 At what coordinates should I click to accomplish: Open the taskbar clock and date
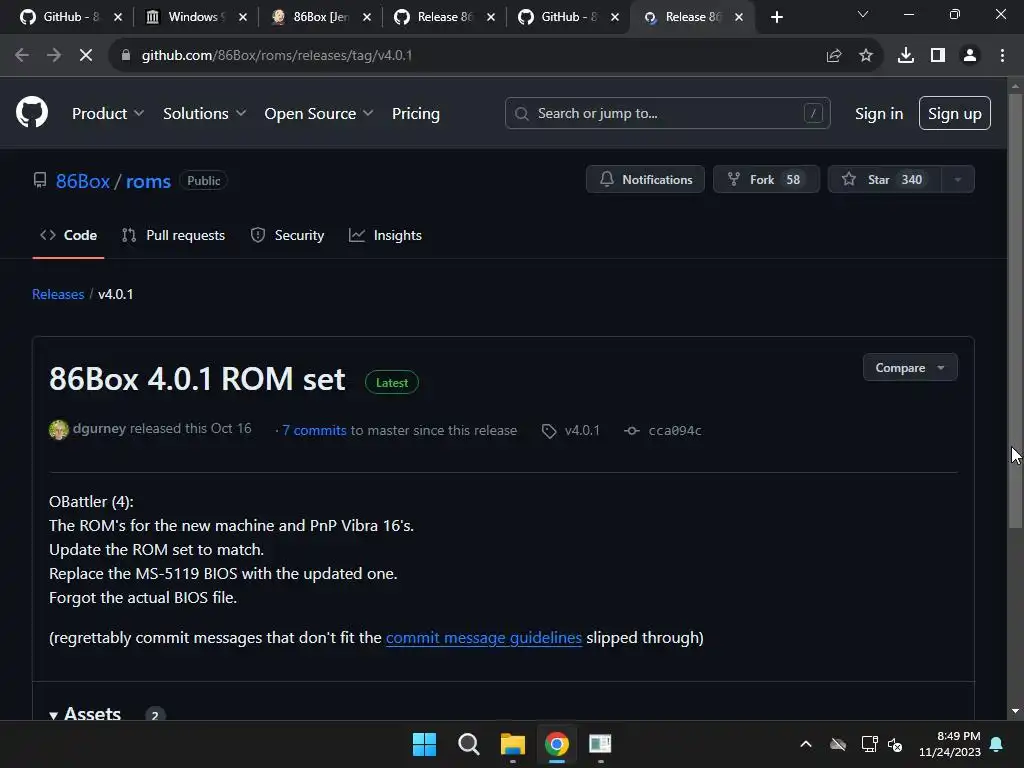950,744
